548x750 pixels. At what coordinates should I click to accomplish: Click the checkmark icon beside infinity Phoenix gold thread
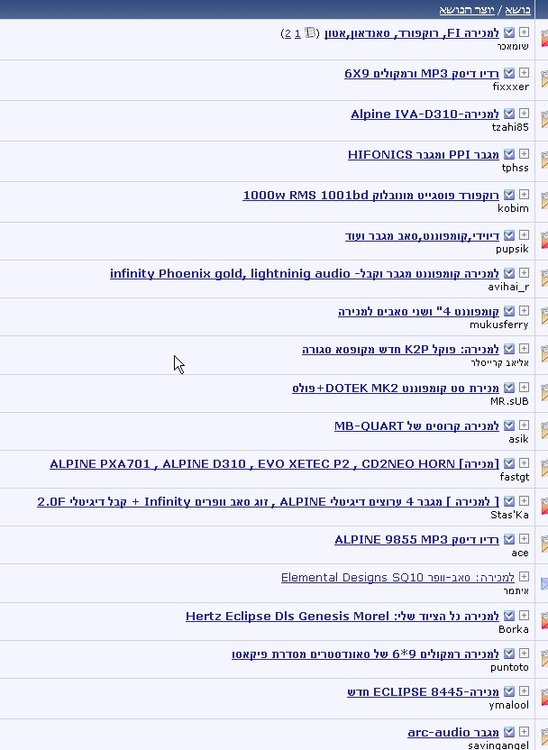[509, 274]
